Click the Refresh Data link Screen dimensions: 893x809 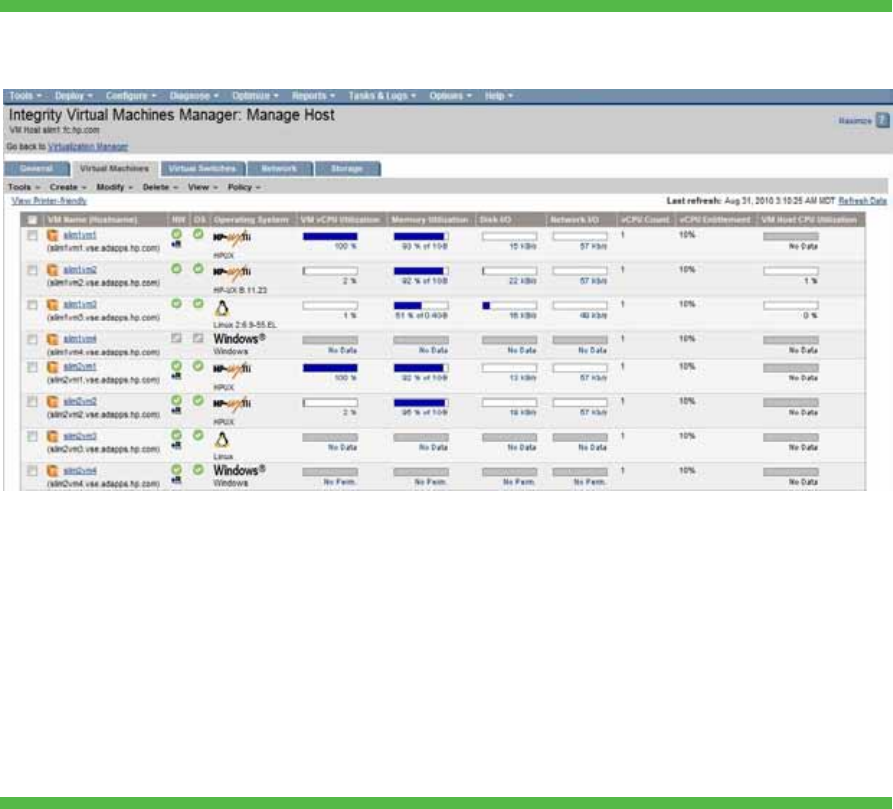(x=862, y=201)
